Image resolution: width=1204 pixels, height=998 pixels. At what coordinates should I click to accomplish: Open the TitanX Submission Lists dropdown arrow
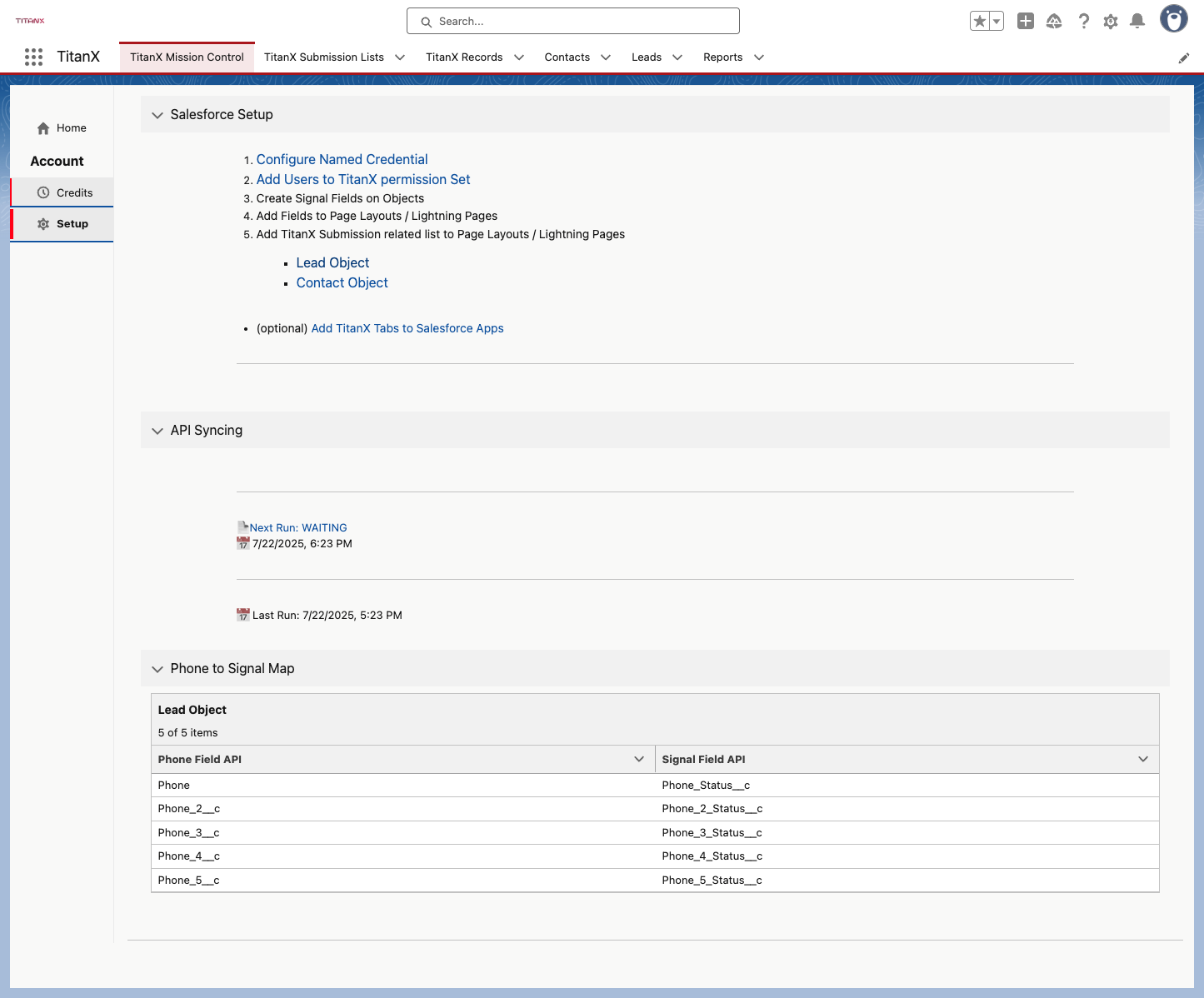(x=400, y=57)
